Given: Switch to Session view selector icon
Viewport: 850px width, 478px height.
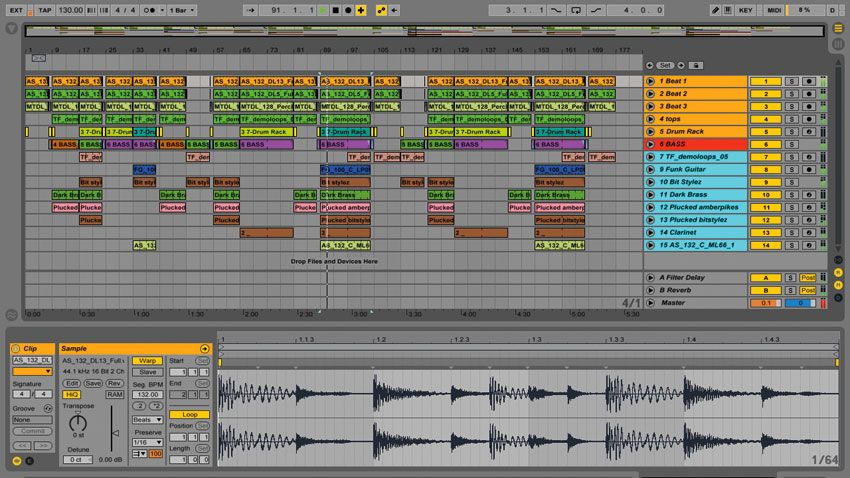Looking at the screenshot, I should 838,44.
